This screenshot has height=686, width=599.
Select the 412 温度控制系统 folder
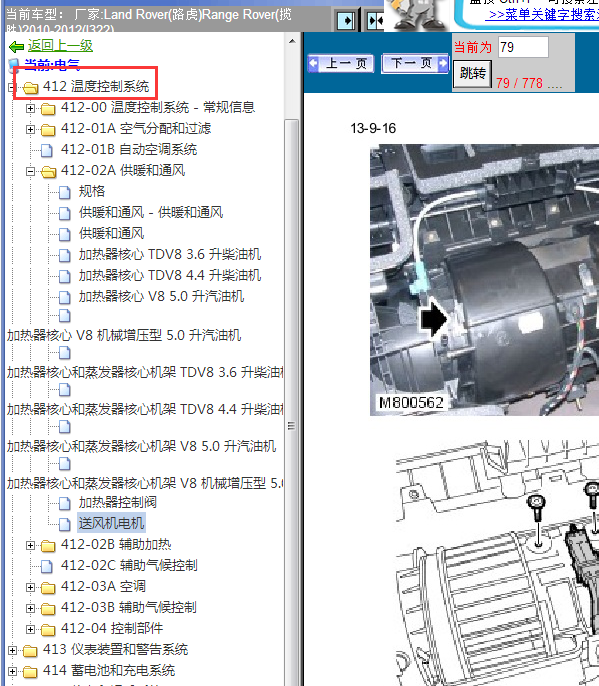coord(96,86)
